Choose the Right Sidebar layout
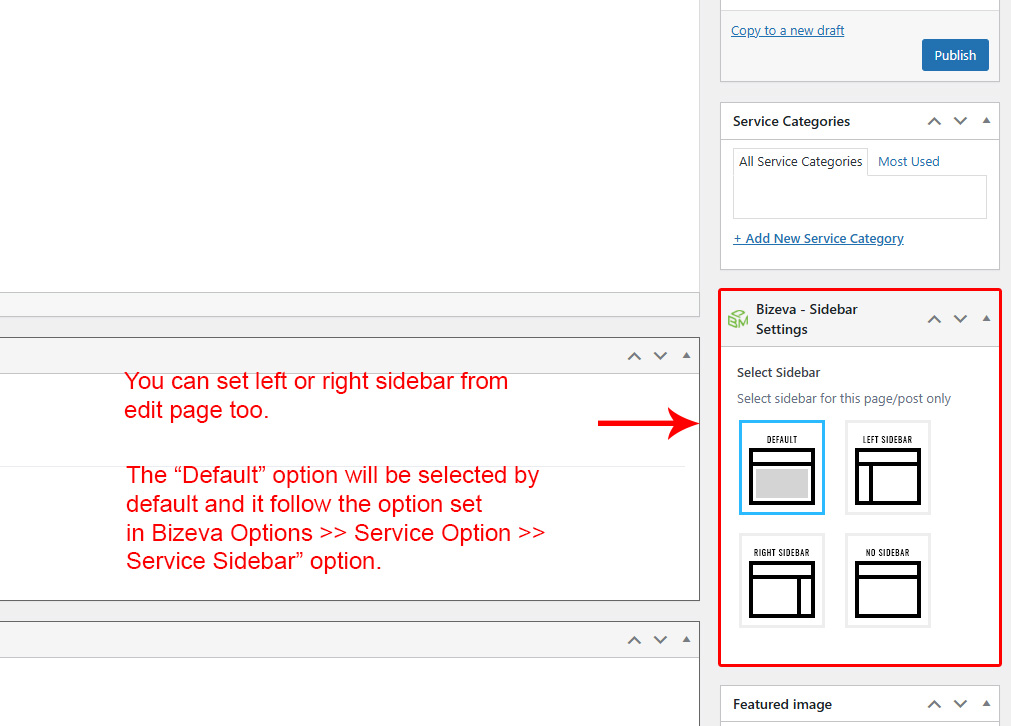The width and height of the screenshot is (1011, 726). point(782,581)
